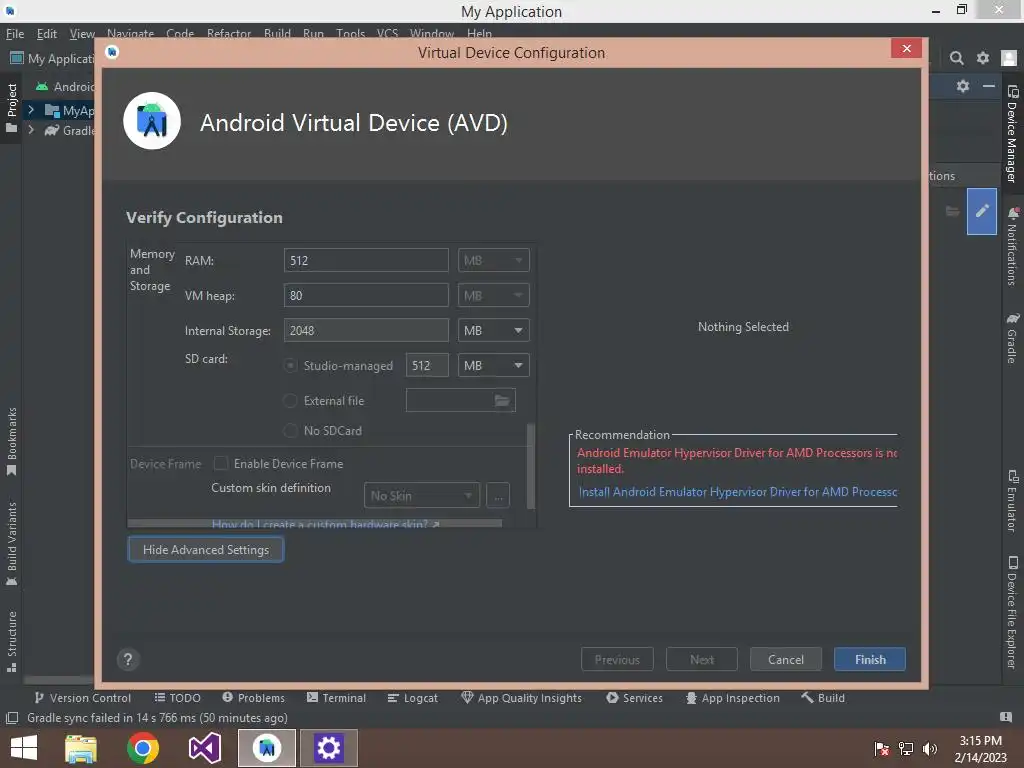Screen dimensions: 1024x768
Task: Open IDE settings gear next to search
Action: click(983, 58)
